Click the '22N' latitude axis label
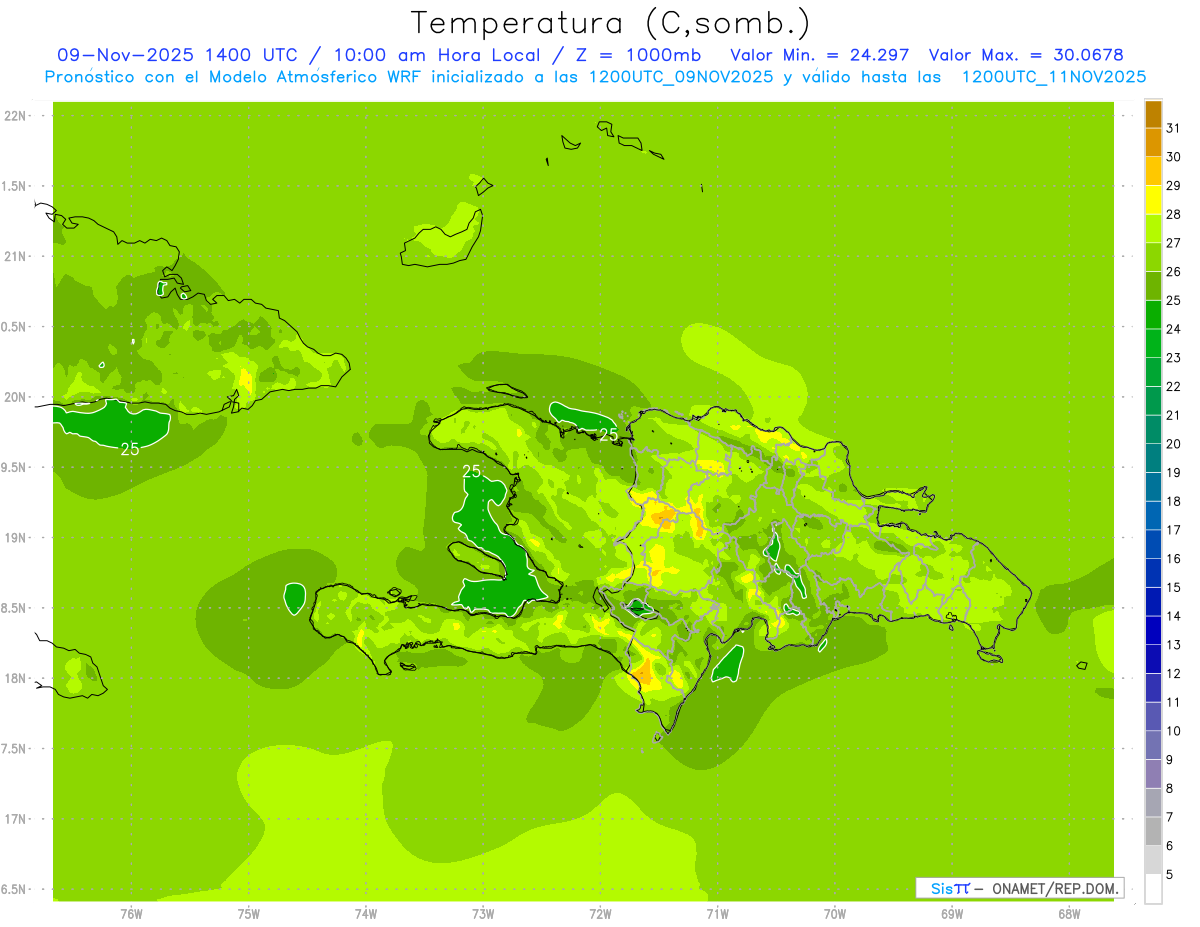Screen dimensions: 1200x927 click(16, 116)
